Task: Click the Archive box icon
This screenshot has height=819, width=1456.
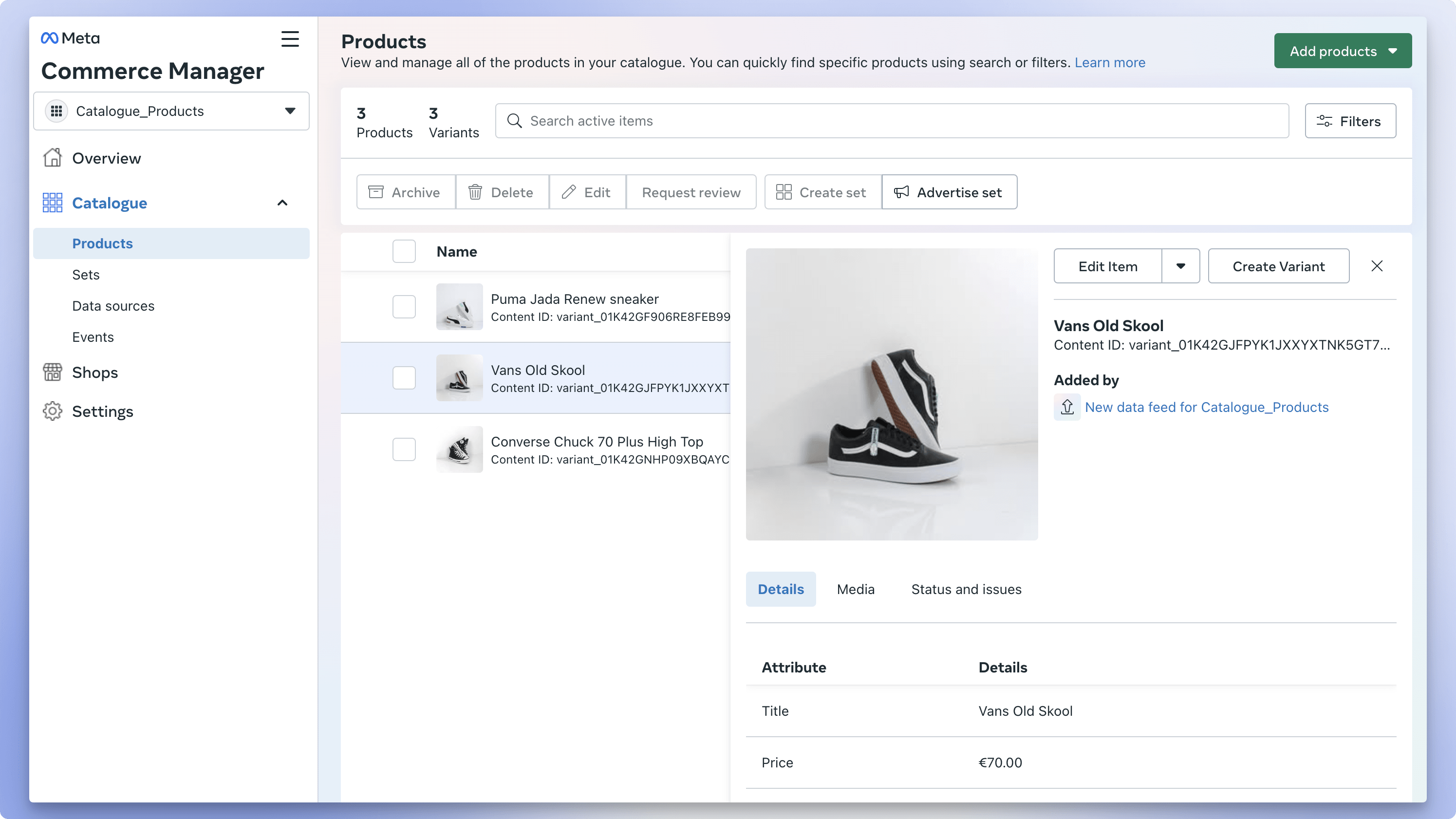Action: (x=376, y=192)
